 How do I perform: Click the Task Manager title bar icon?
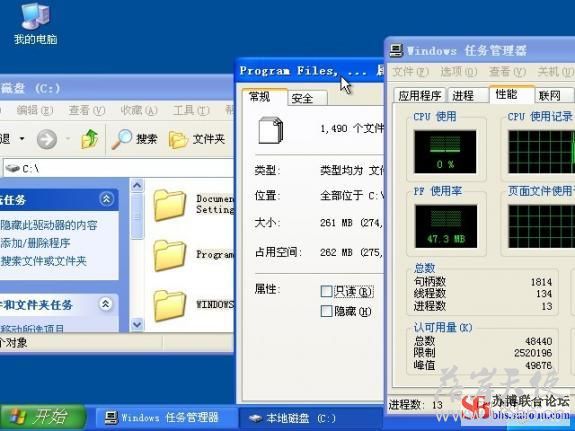pos(396,50)
